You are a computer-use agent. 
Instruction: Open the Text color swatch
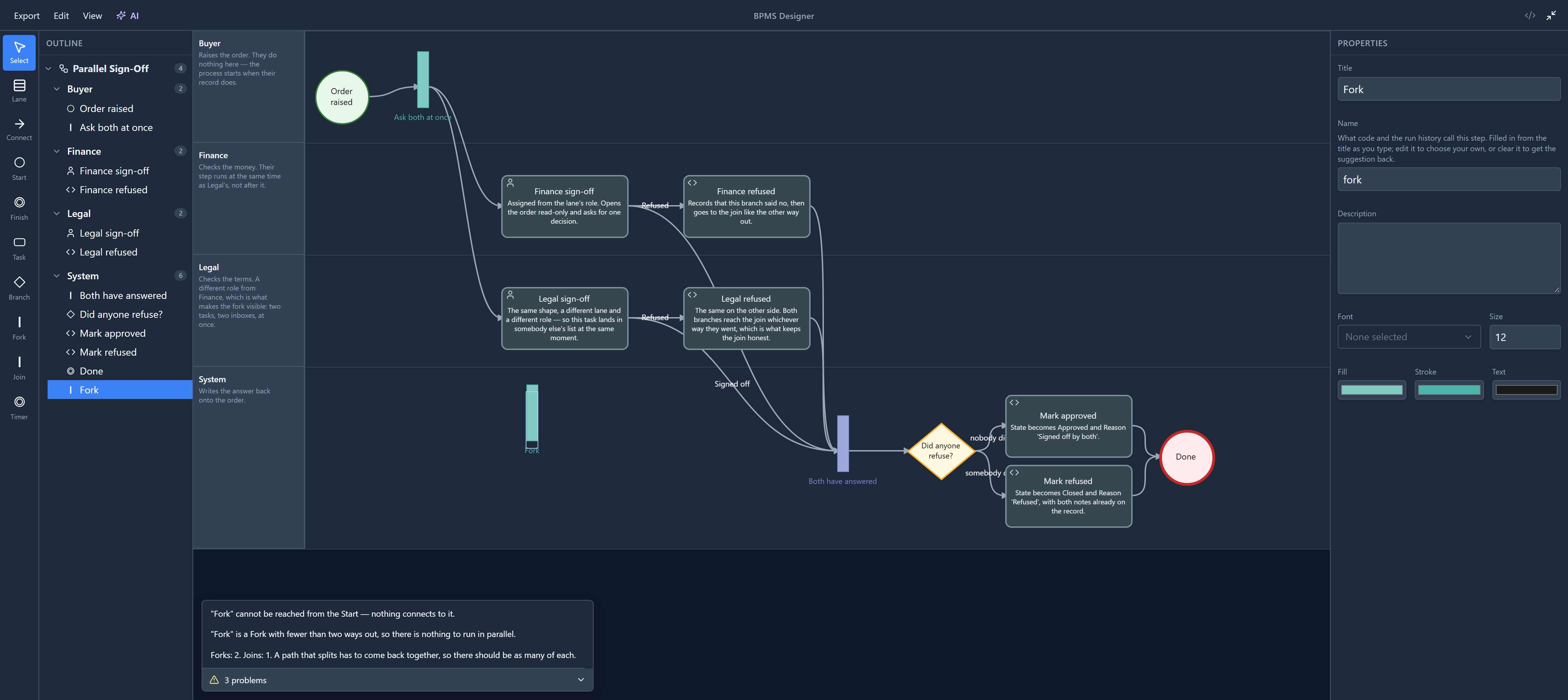(x=1526, y=390)
